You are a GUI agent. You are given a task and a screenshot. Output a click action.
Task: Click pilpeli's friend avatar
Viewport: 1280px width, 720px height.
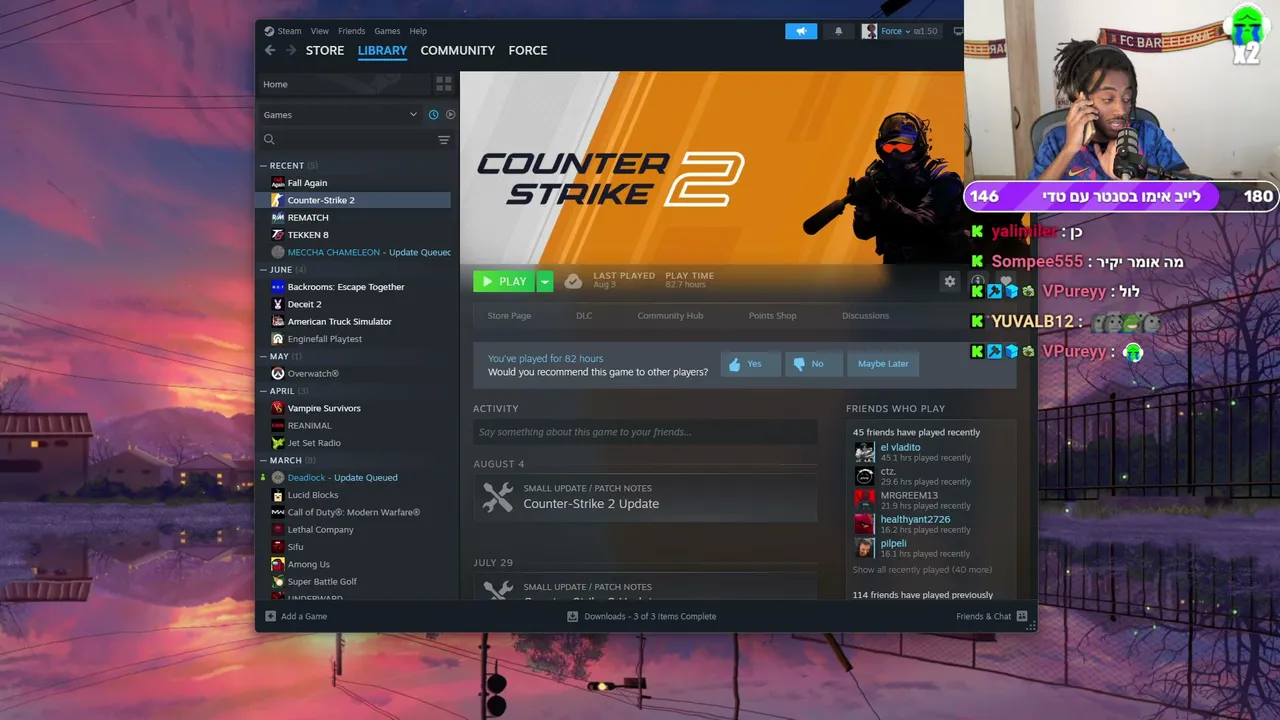tap(865, 548)
